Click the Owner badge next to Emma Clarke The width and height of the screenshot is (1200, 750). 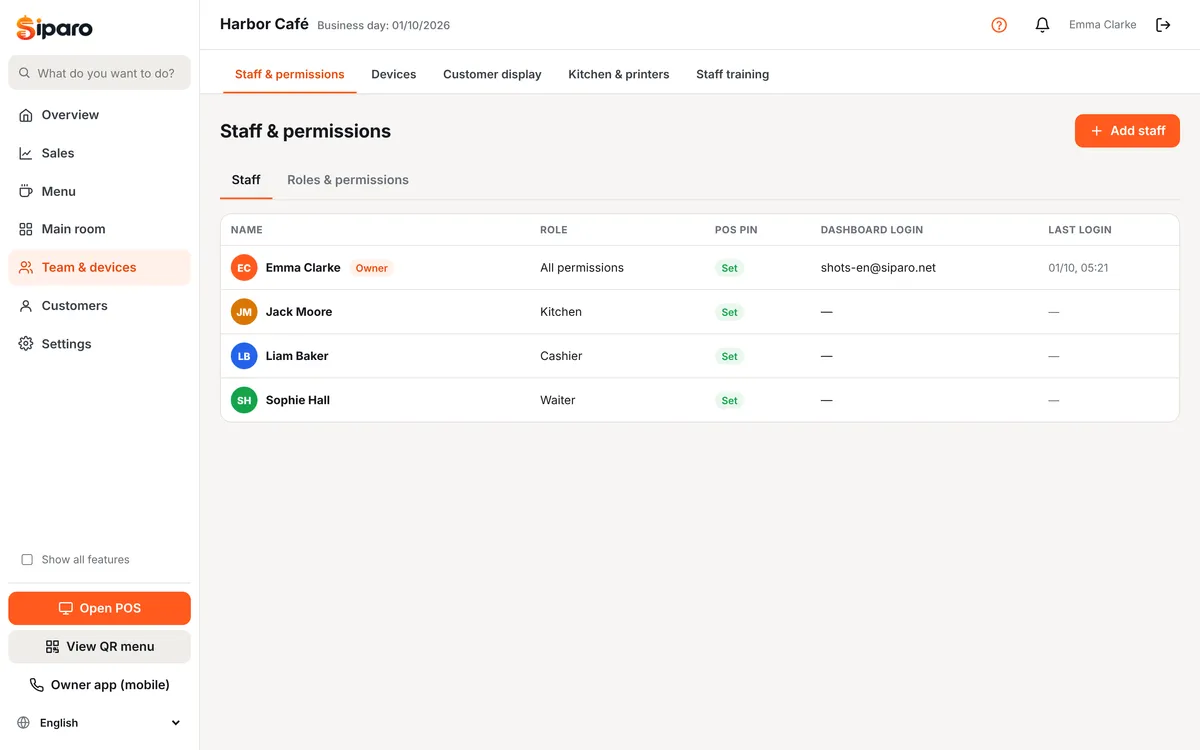[x=372, y=268]
